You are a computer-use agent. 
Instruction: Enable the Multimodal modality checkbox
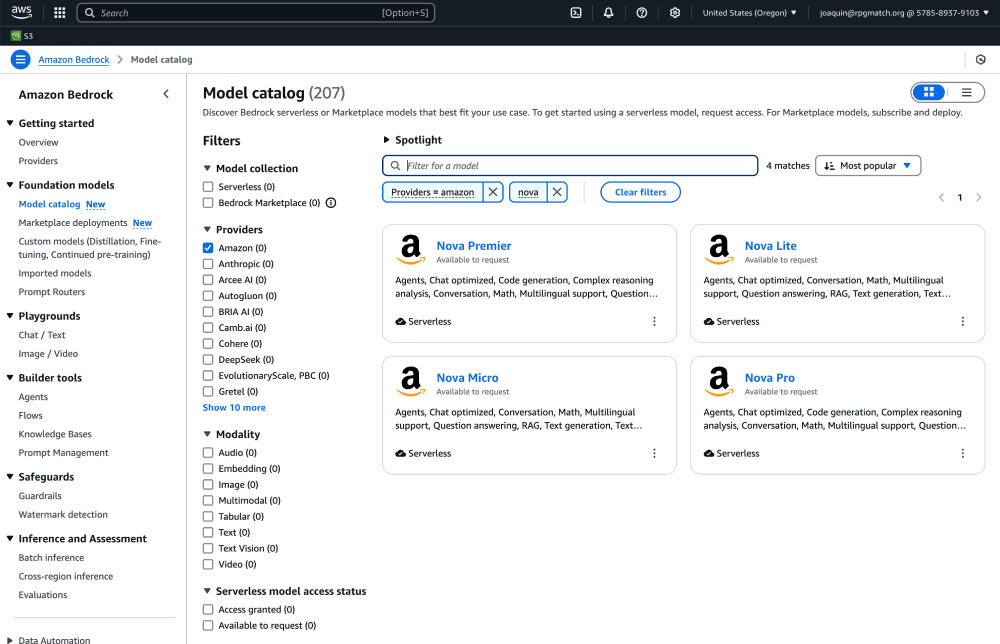208,501
